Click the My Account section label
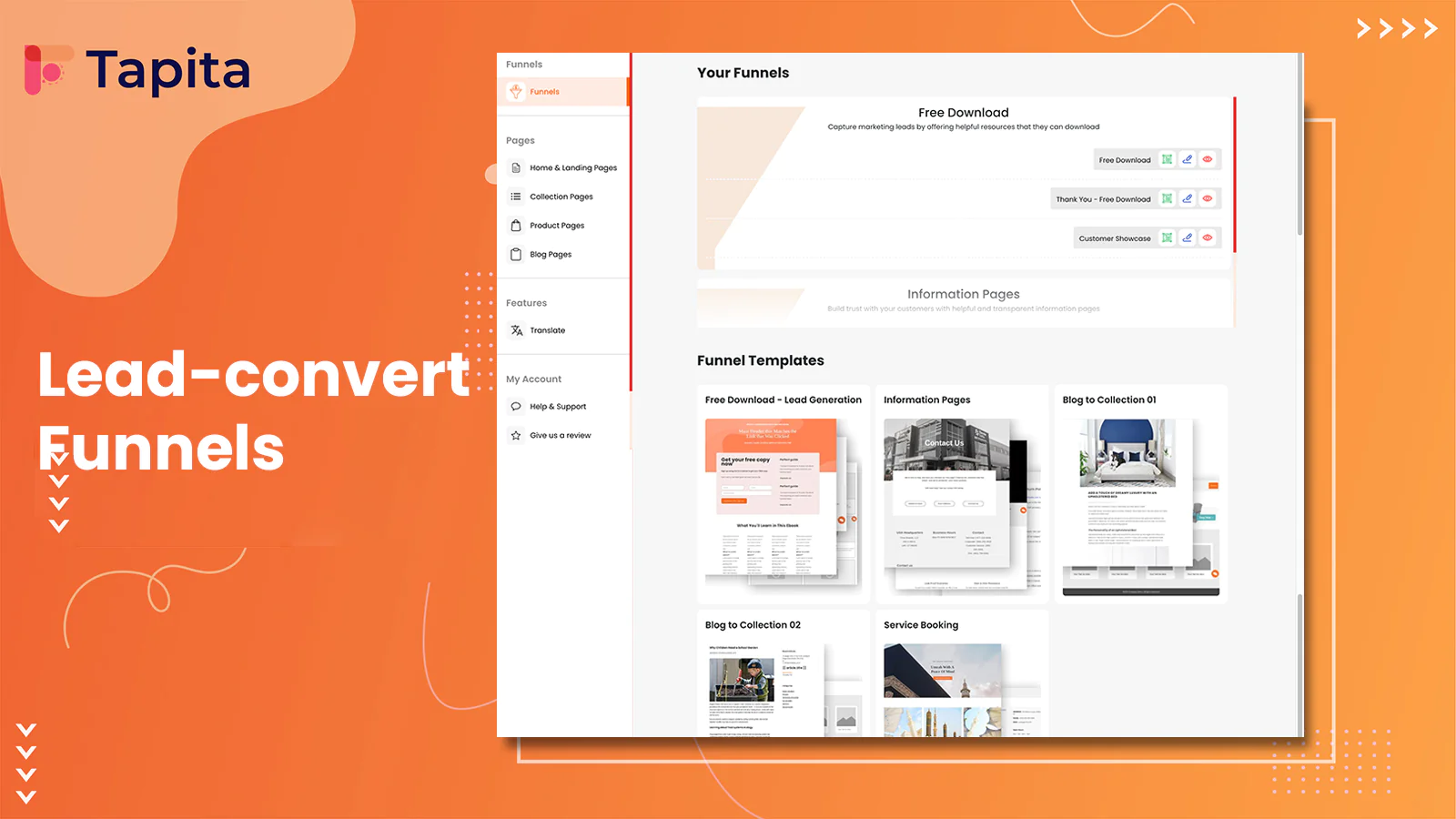The height and width of the screenshot is (819, 1456). (533, 379)
